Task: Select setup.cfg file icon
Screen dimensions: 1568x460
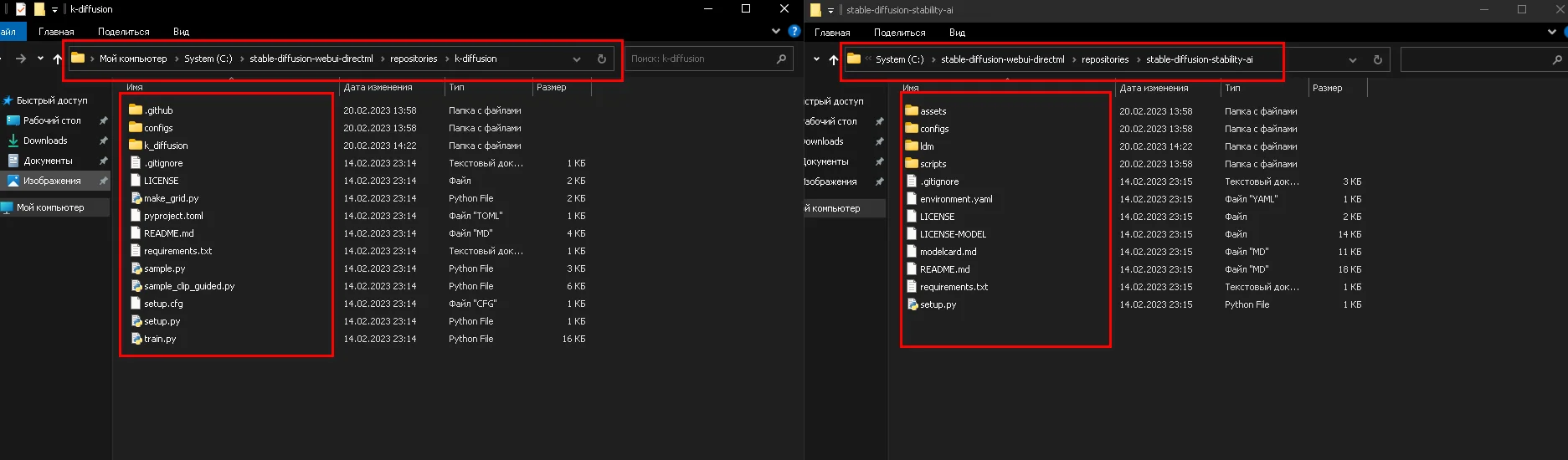Action: point(136,304)
